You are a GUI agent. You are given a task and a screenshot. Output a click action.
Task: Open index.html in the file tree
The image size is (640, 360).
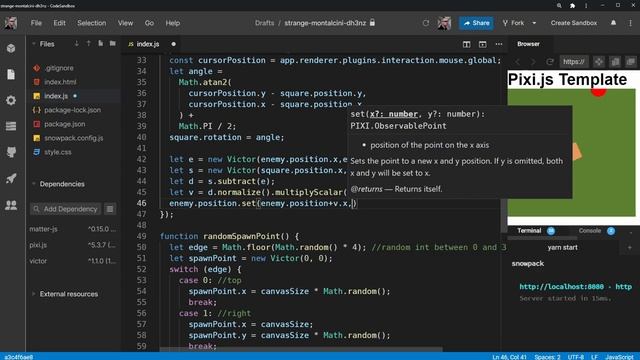pos(73,82)
